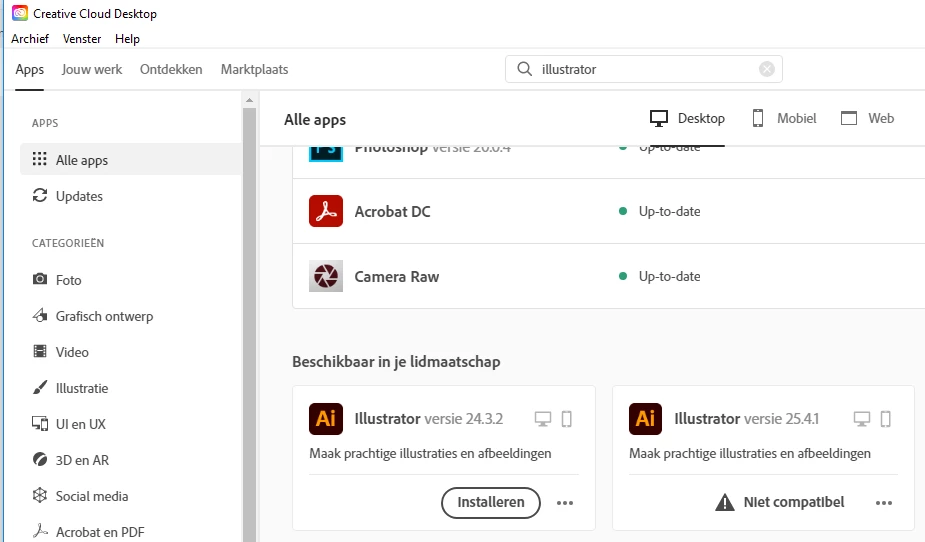Viewport: 925px width, 542px height.
Task: Open more options for Illustrator 24.3.2
Action: coord(565,502)
